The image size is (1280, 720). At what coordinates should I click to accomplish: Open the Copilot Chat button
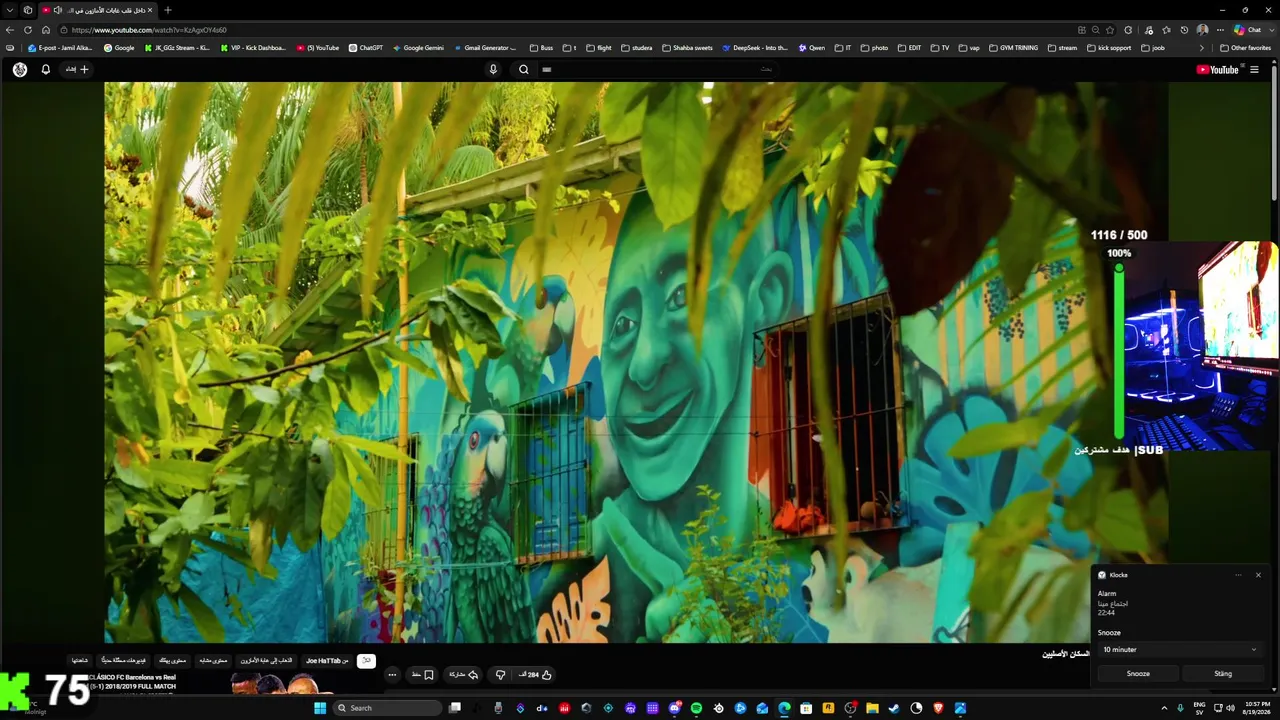(1247, 30)
